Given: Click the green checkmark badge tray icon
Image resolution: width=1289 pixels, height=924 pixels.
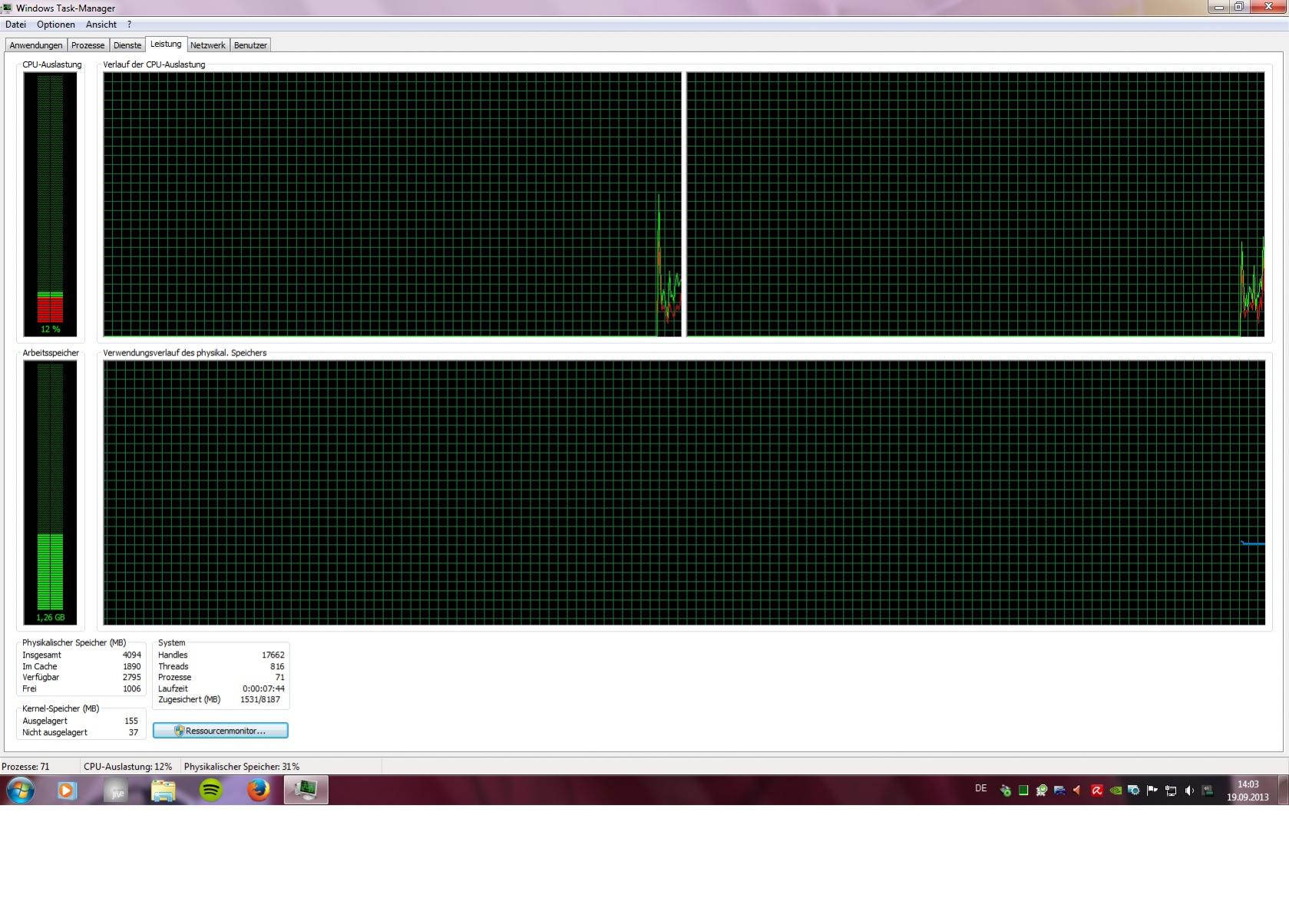Looking at the screenshot, I should coord(1042,790).
